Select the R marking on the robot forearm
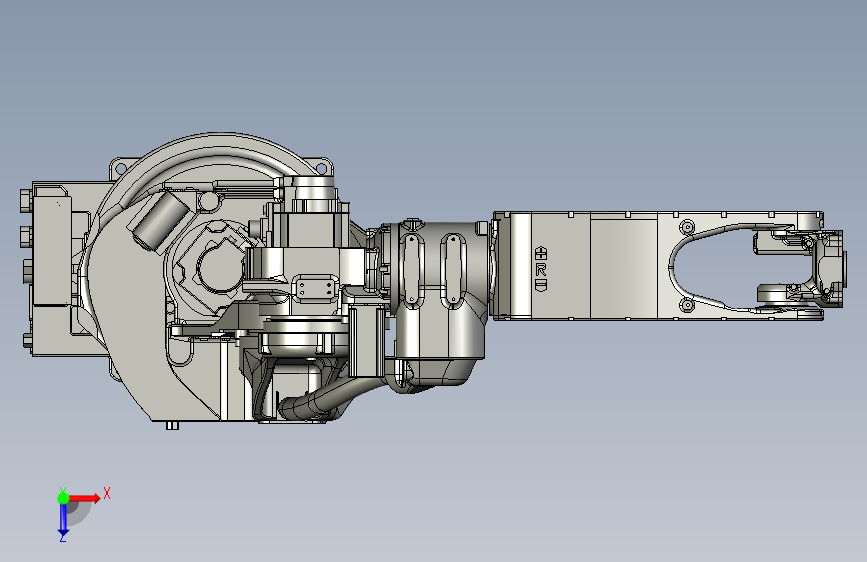Screen dimensions: 867x562 [541, 269]
